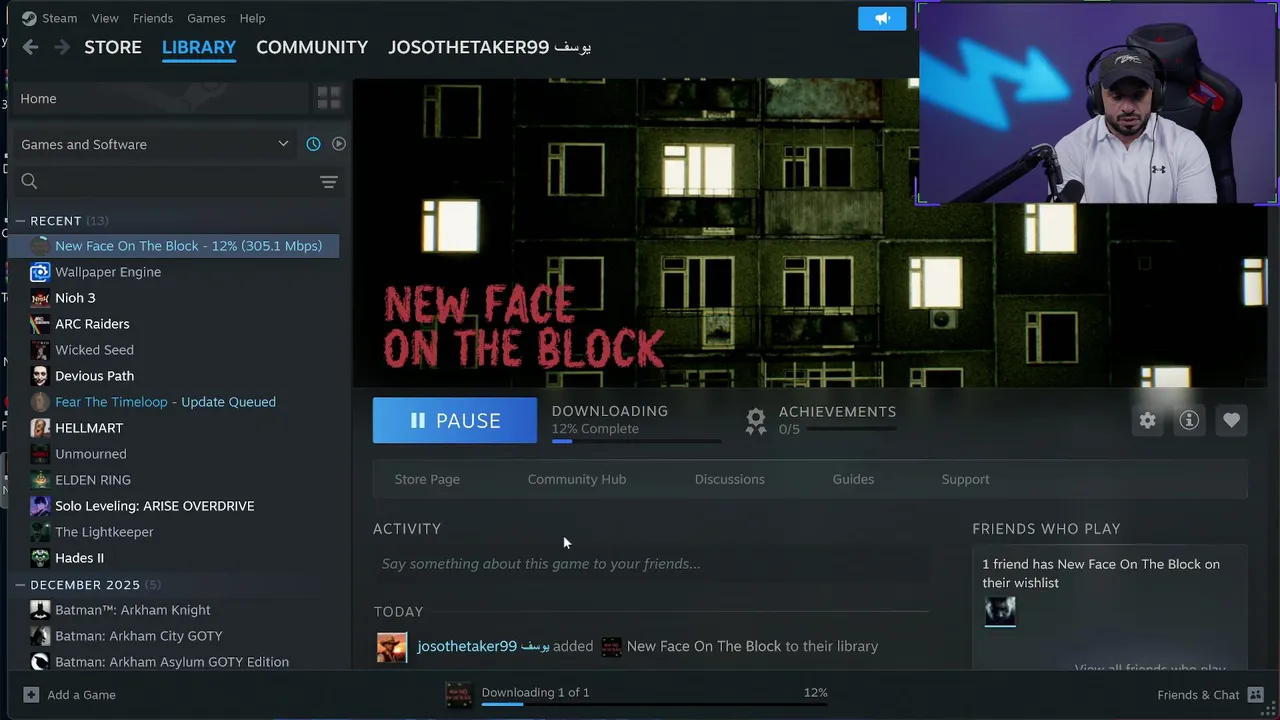Click the HELLMART game icon
Screen dimensions: 1280x720
coord(40,428)
